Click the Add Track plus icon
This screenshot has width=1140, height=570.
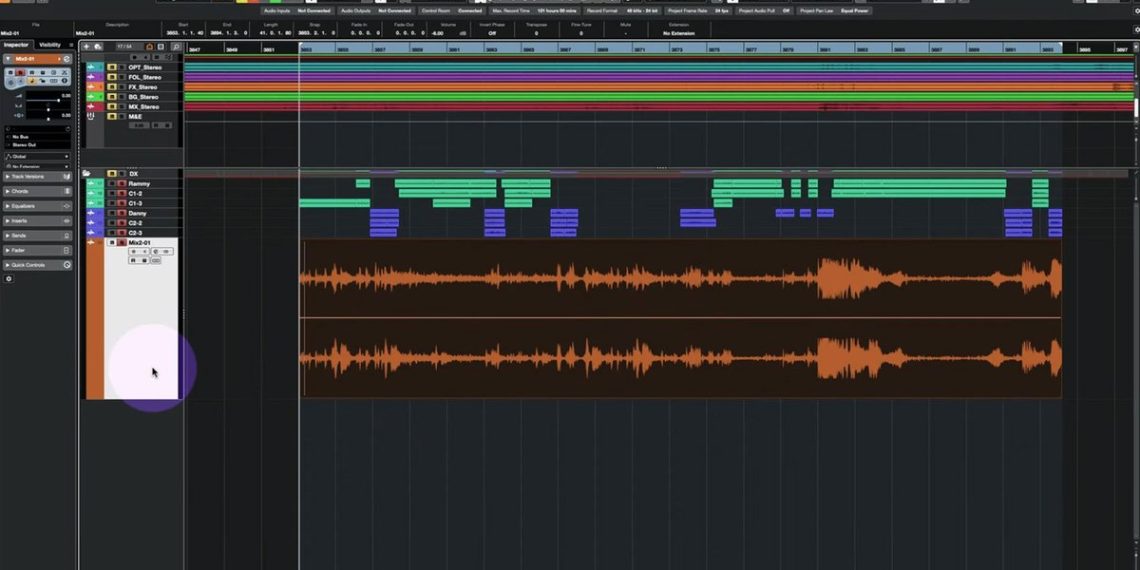pos(87,46)
